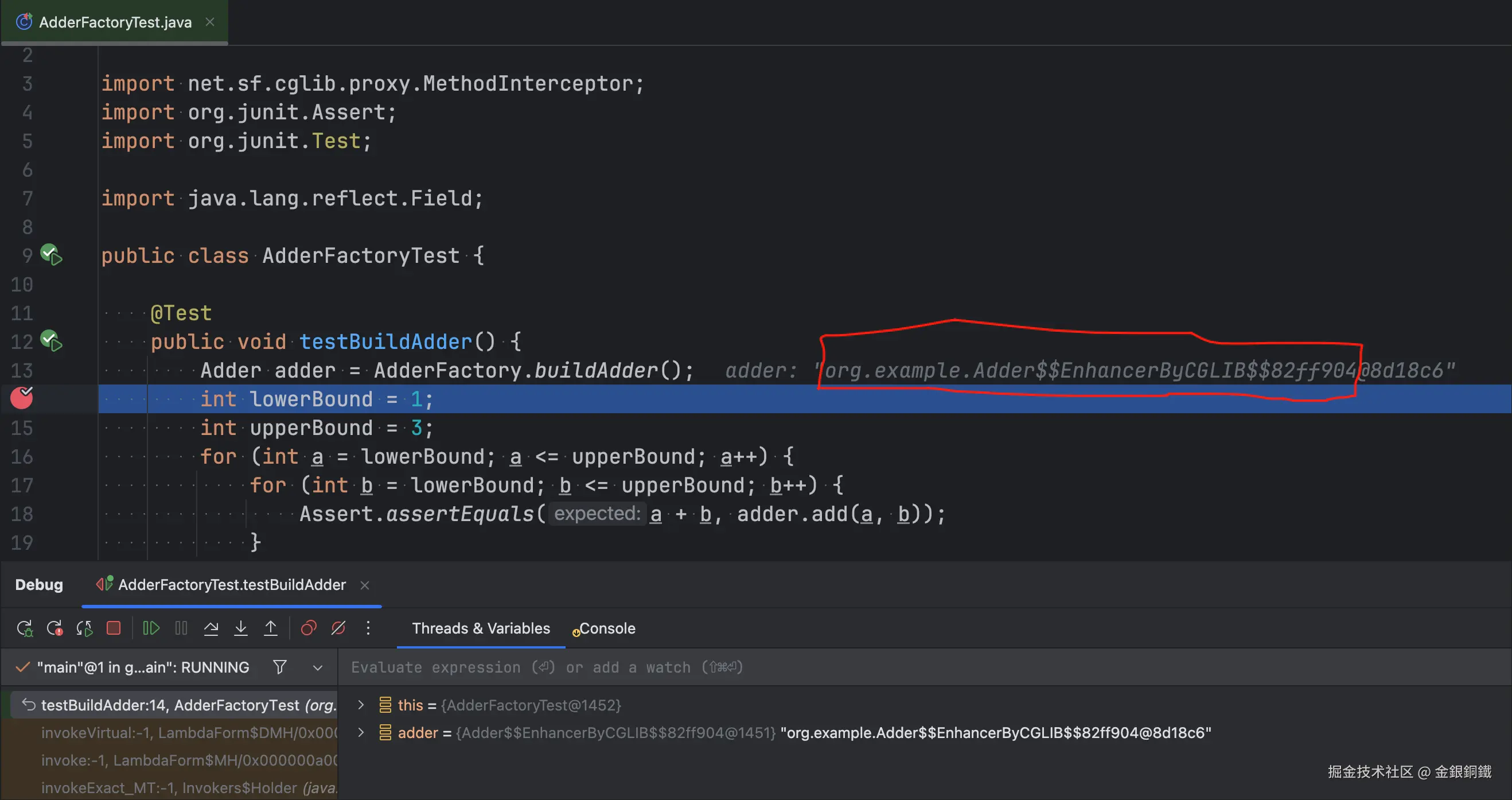Click the Rerun debug session icon

tap(25, 628)
